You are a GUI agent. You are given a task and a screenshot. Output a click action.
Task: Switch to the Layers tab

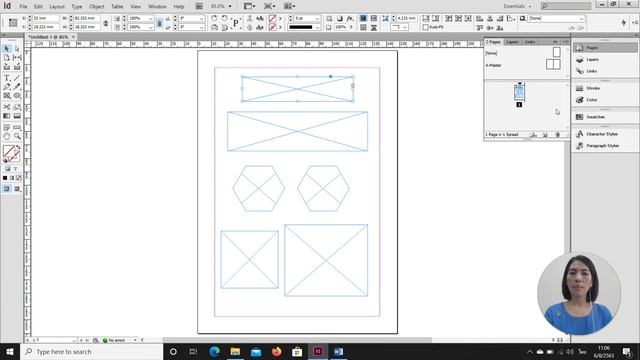[512, 42]
